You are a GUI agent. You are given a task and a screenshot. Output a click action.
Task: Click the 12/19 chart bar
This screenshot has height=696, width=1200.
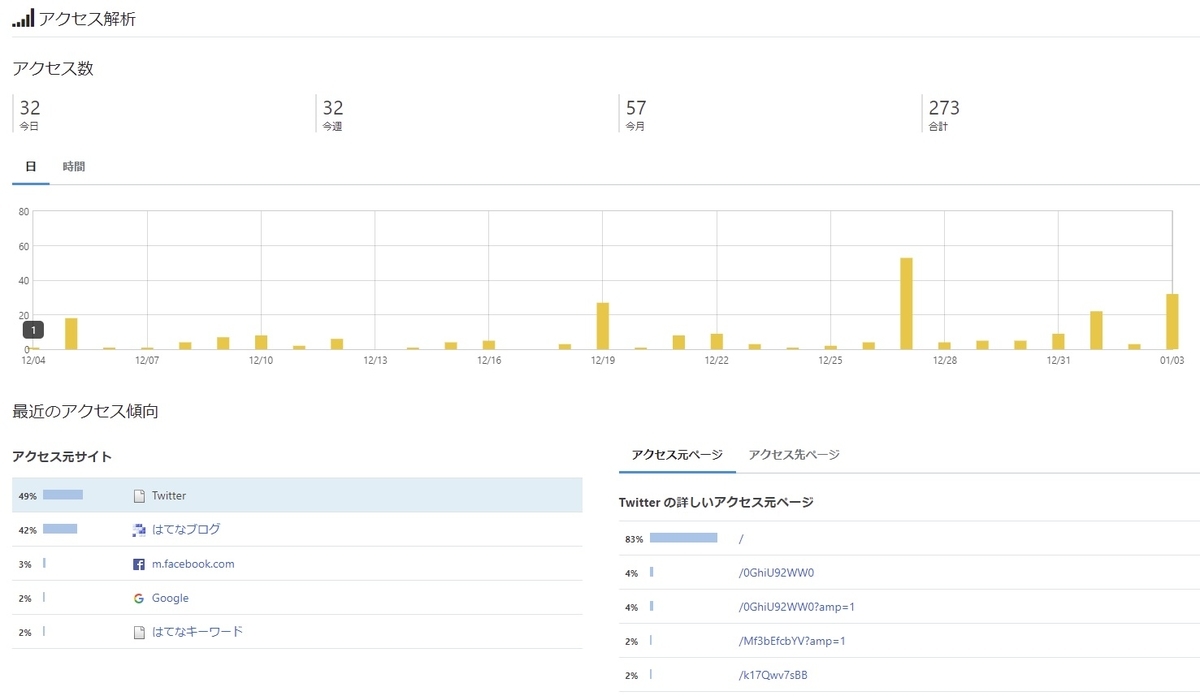pyautogui.click(x=603, y=326)
